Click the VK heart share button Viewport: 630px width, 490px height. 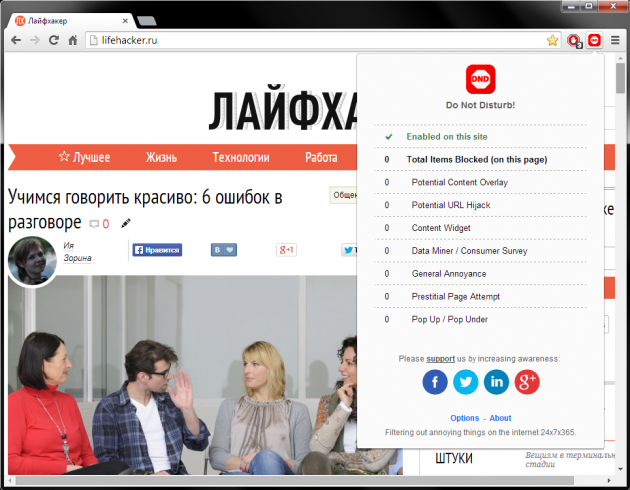pos(224,250)
